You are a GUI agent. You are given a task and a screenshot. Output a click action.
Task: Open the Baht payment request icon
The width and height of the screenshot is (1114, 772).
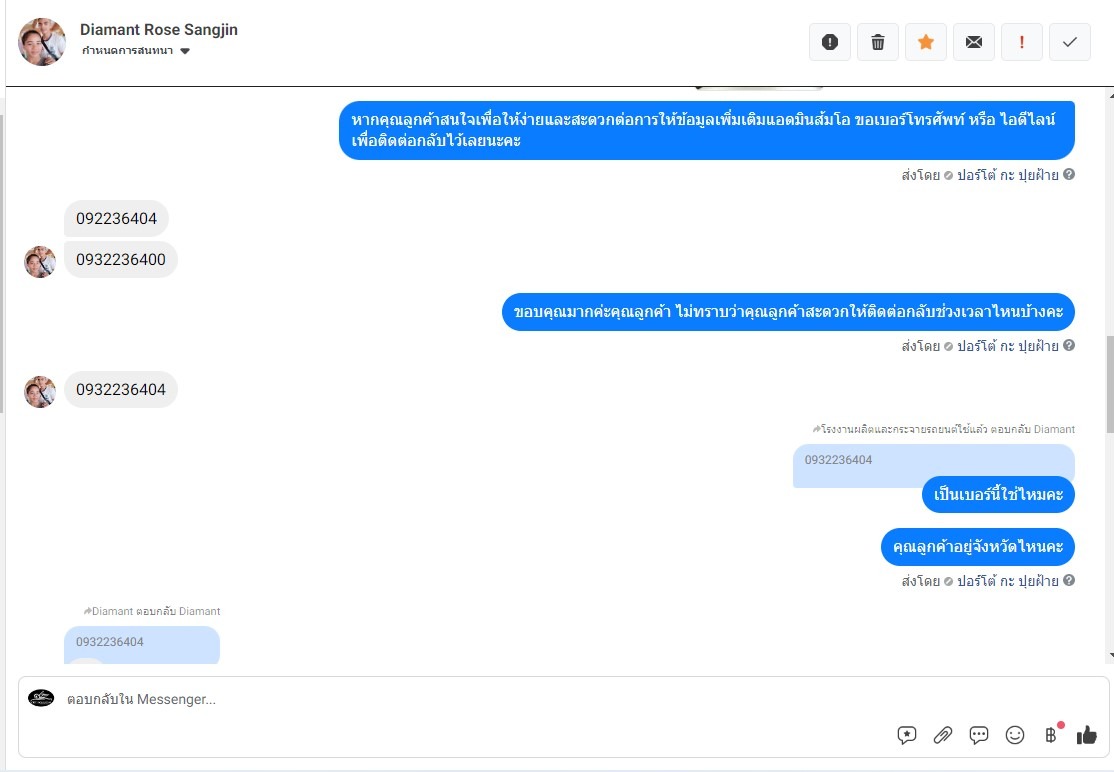(1051, 735)
